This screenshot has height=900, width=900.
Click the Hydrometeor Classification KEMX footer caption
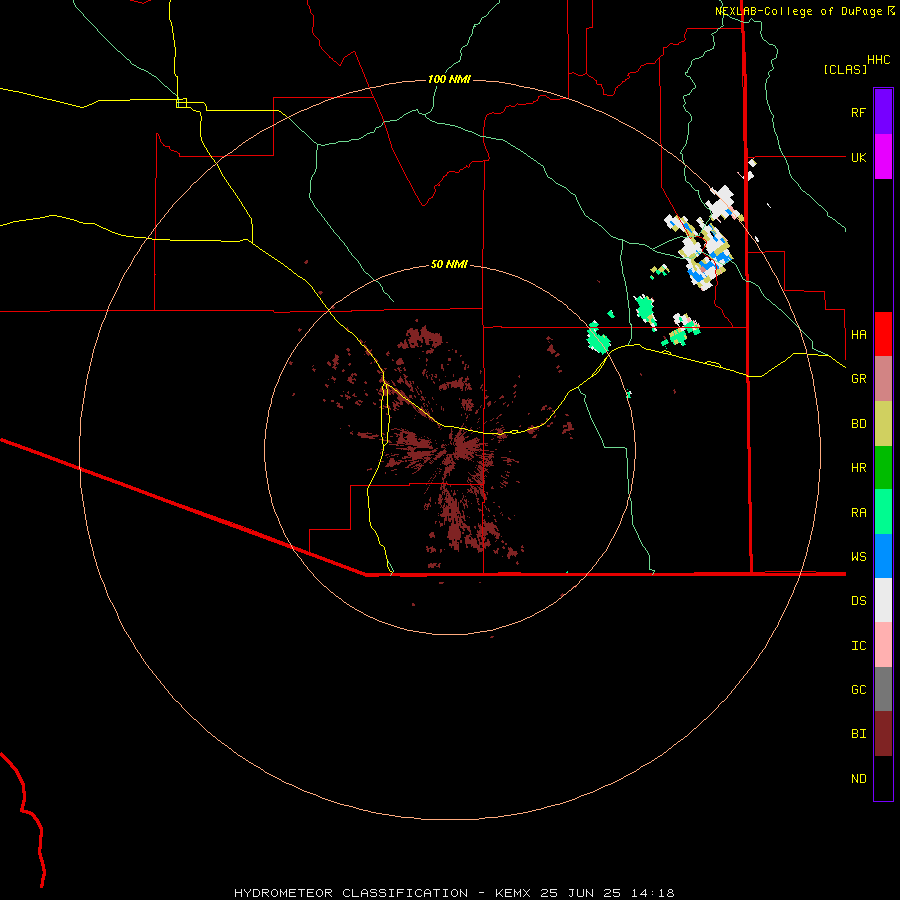point(454,893)
